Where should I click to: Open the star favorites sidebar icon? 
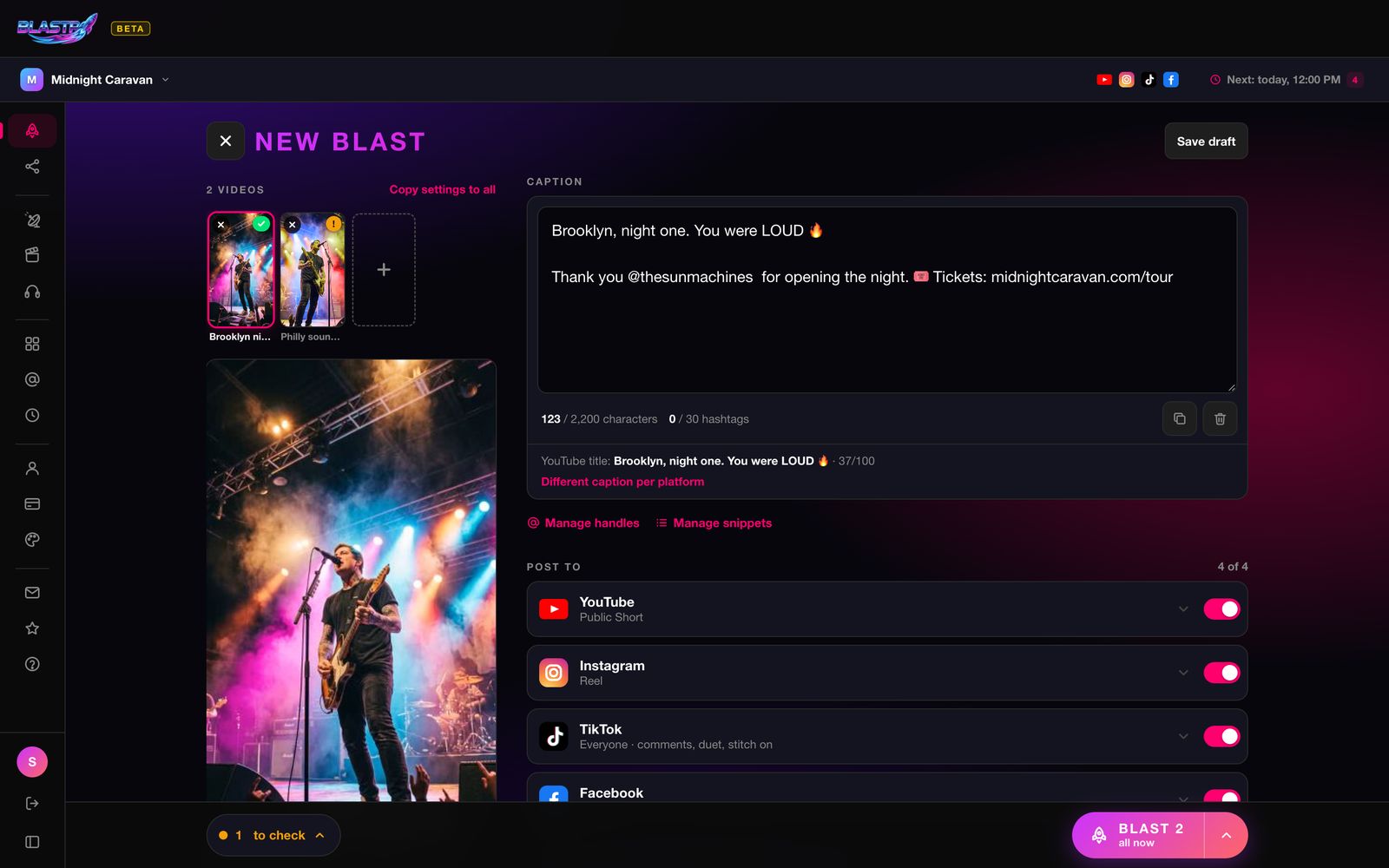[x=32, y=628]
